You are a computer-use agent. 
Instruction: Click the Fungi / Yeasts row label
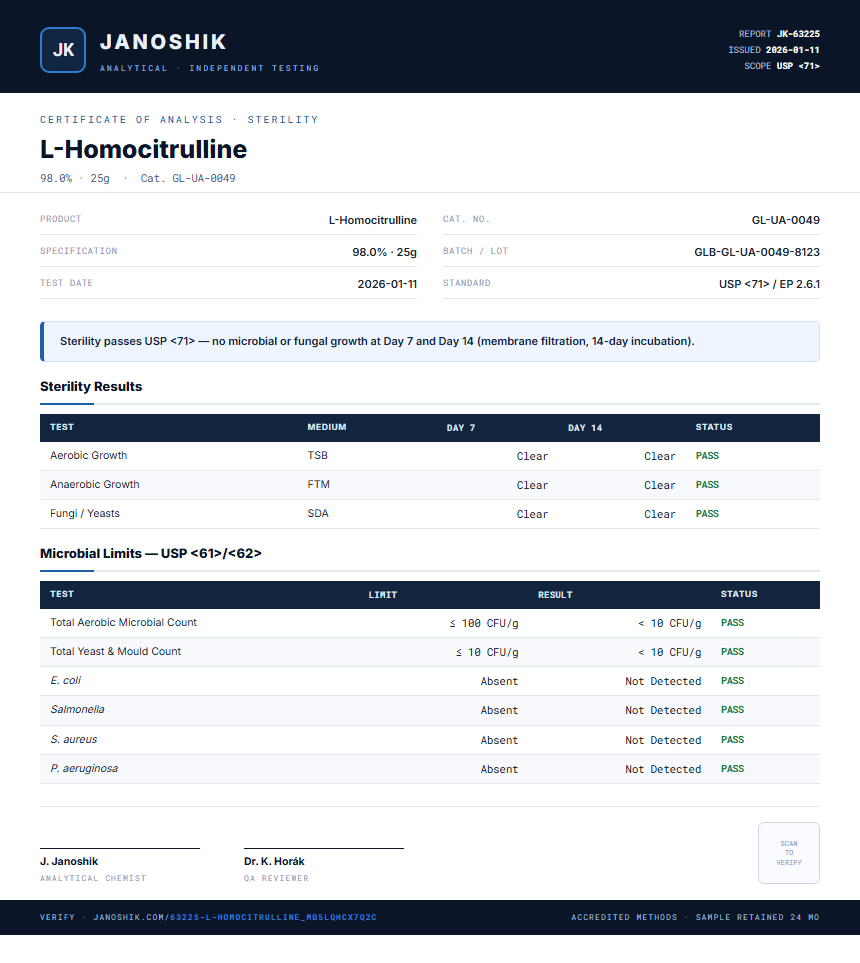pyautogui.click(x=85, y=513)
